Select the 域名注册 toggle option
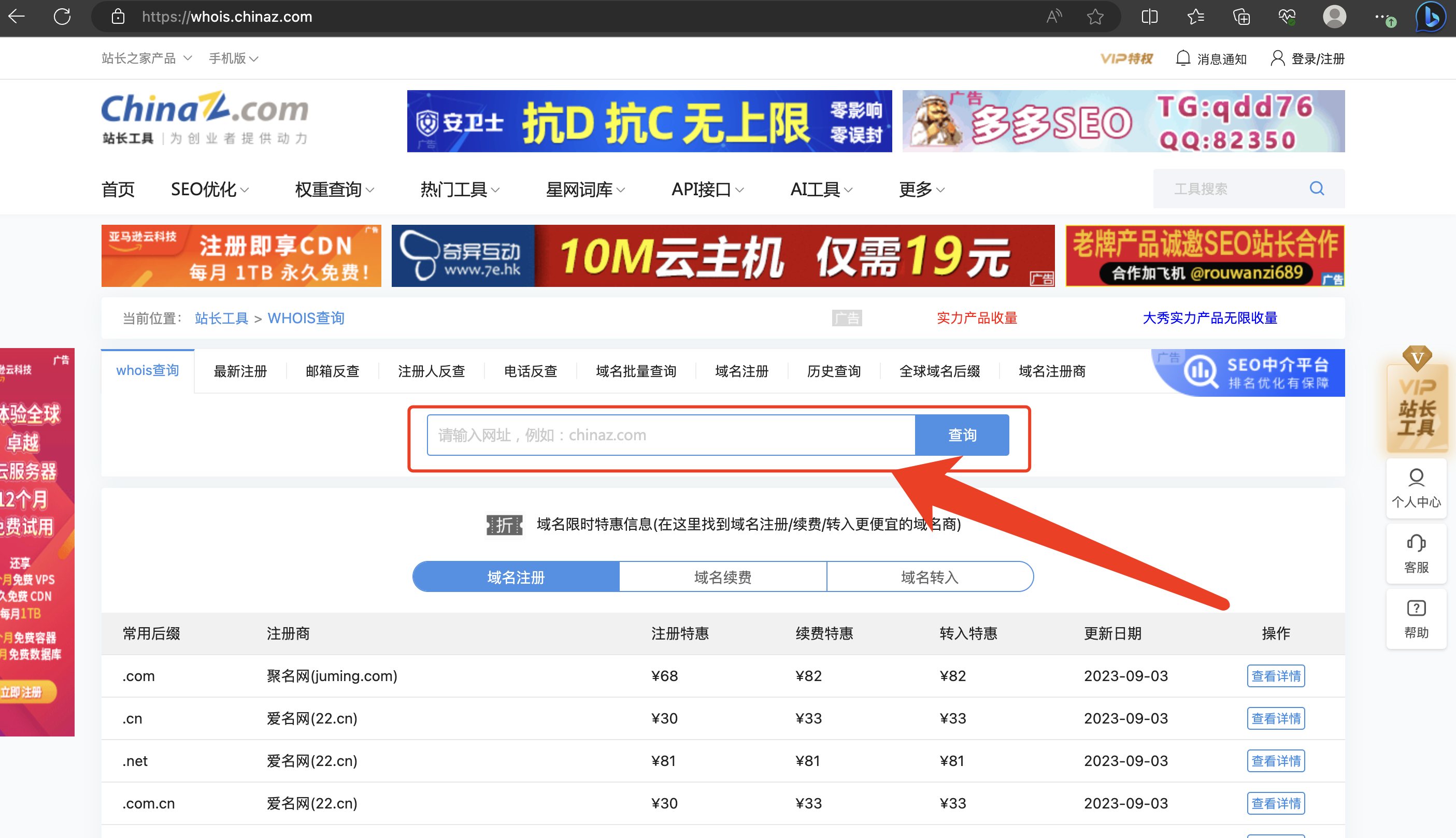1456x838 pixels. [516, 576]
